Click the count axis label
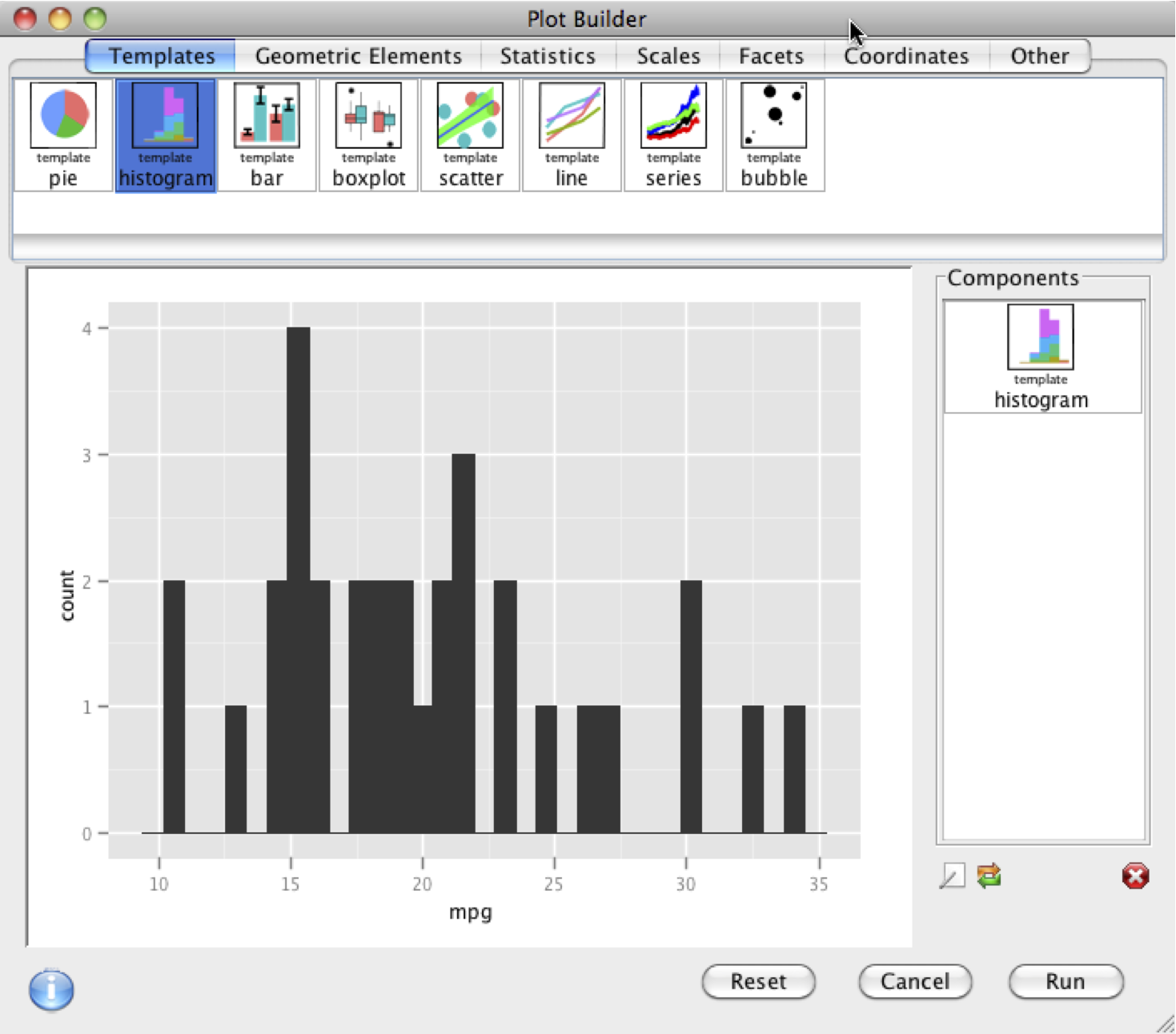The height and width of the screenshot is (1034, 1176). [x=66, y=595]
